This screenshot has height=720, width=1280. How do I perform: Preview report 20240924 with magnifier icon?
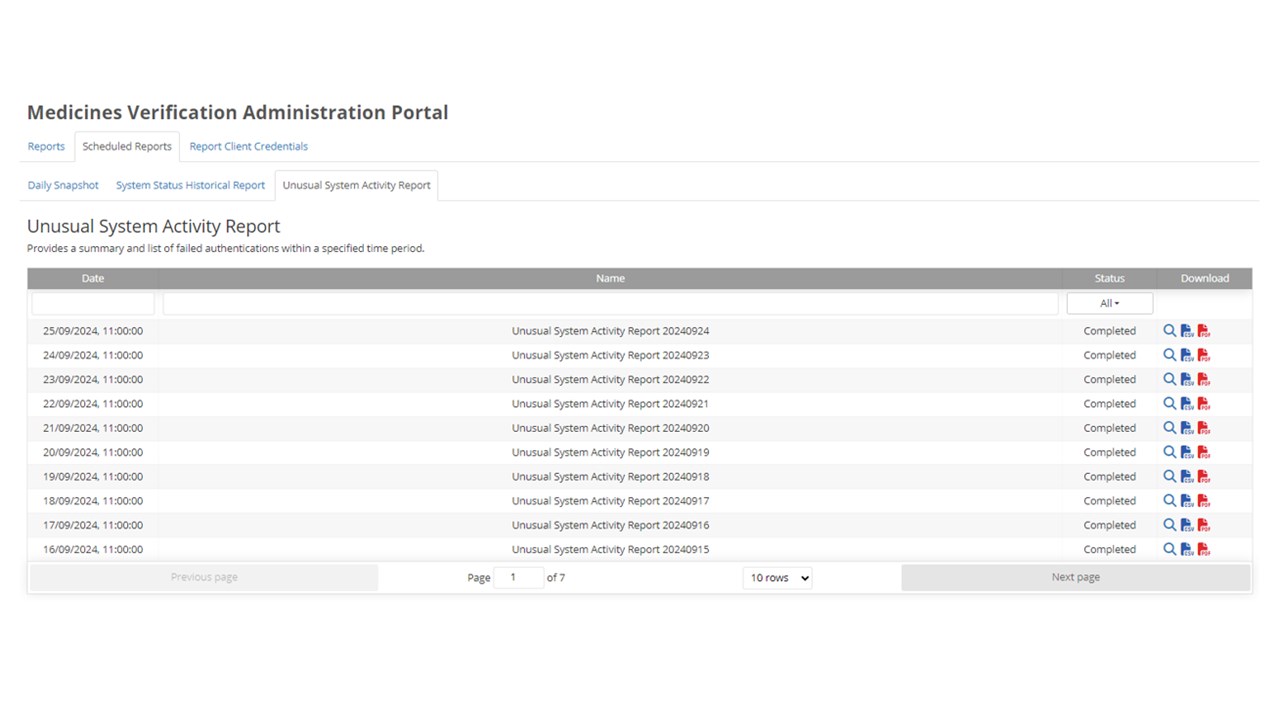(1169, 331)
